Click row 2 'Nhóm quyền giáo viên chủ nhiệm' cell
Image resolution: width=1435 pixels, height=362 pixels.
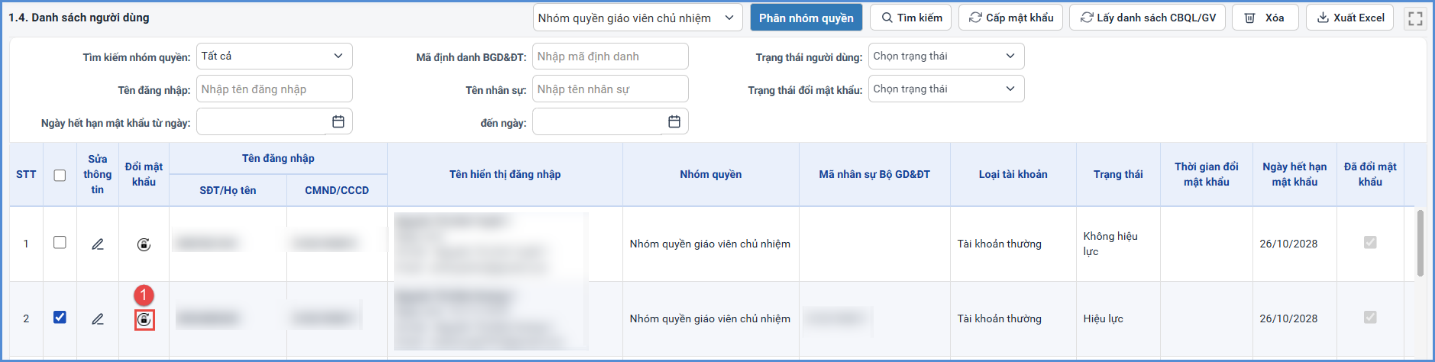pyautogui.click(x=710, y=319)
